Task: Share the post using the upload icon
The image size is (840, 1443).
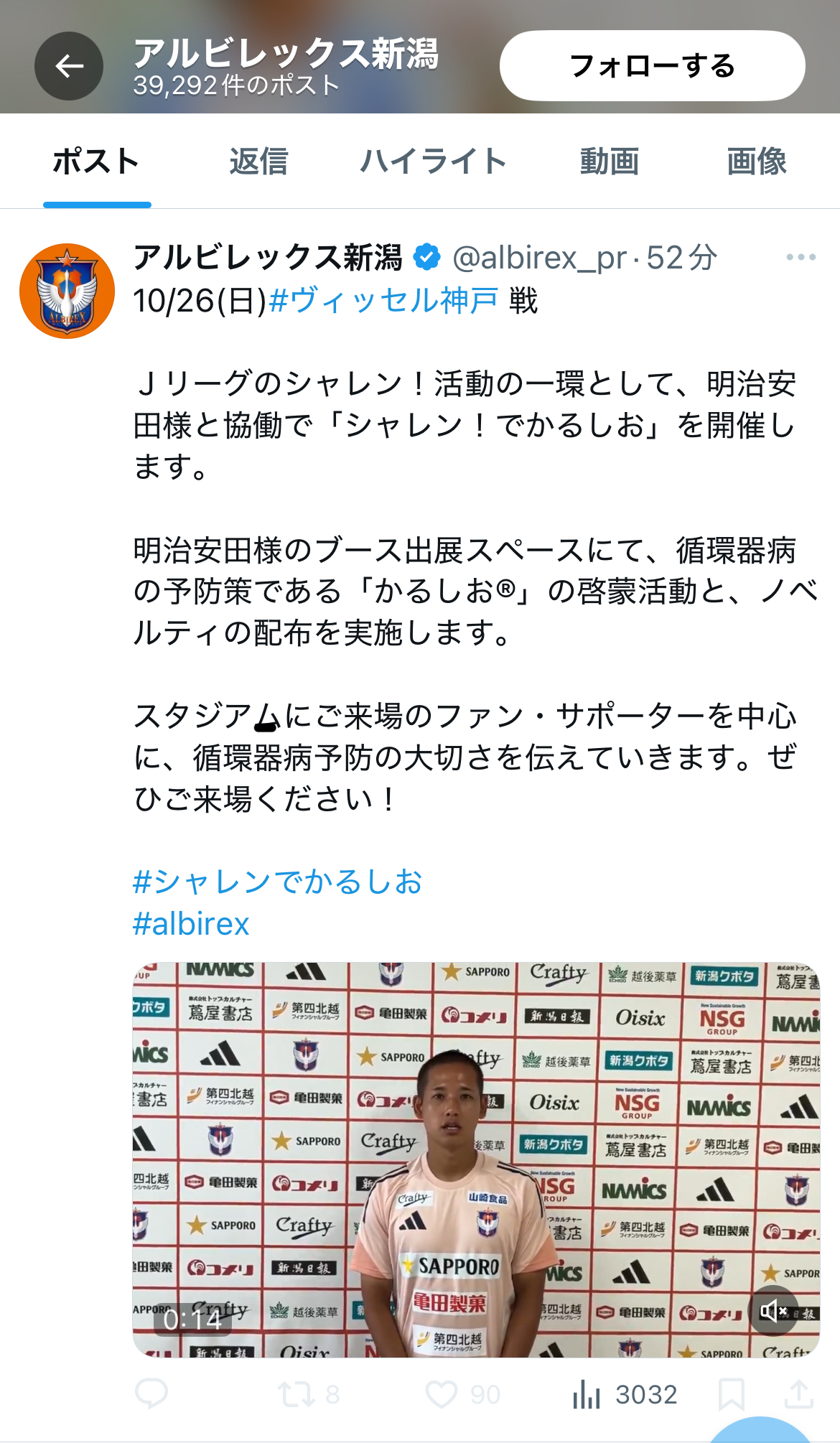Action: tap(798, 1394)
